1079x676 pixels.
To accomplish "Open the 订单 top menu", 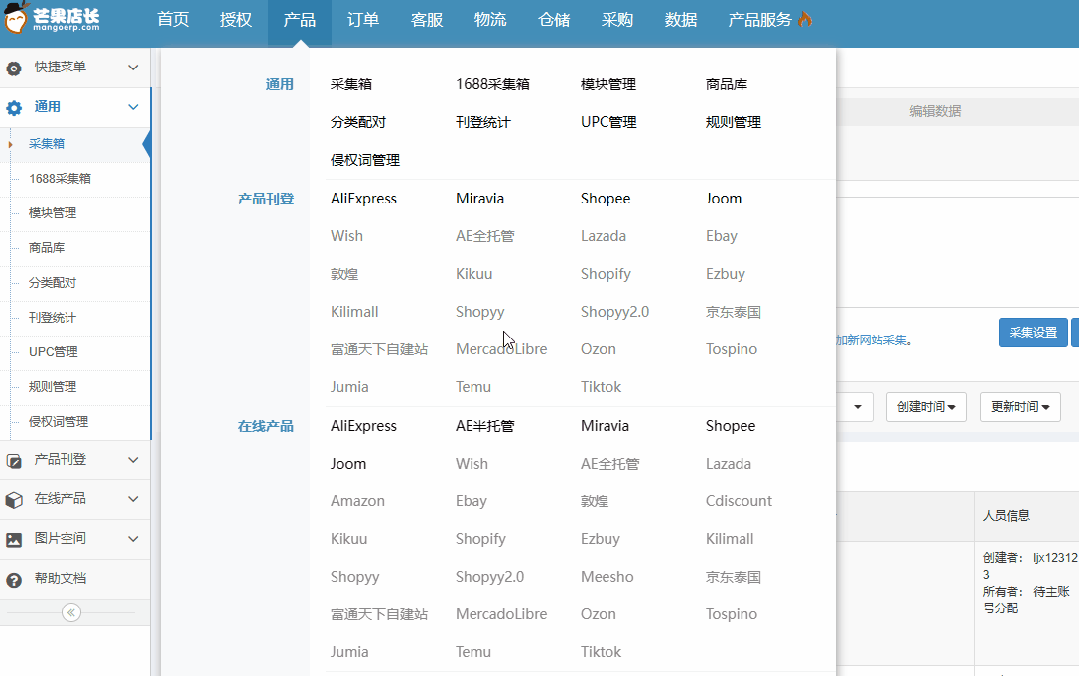I will pyautogui.click(x=363, y=20).
